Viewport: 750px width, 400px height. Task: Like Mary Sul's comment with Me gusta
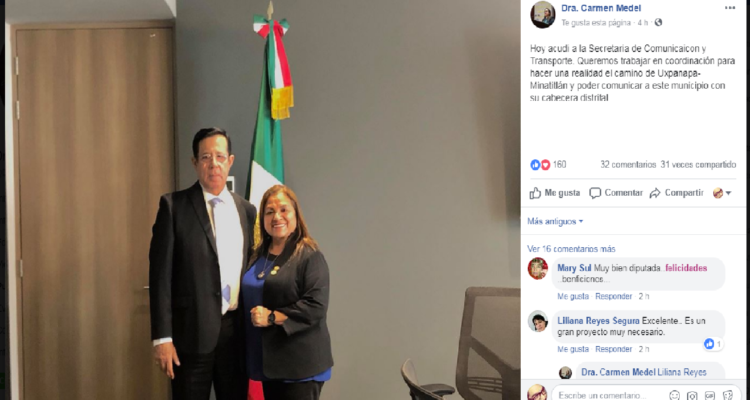coord(573,296)
